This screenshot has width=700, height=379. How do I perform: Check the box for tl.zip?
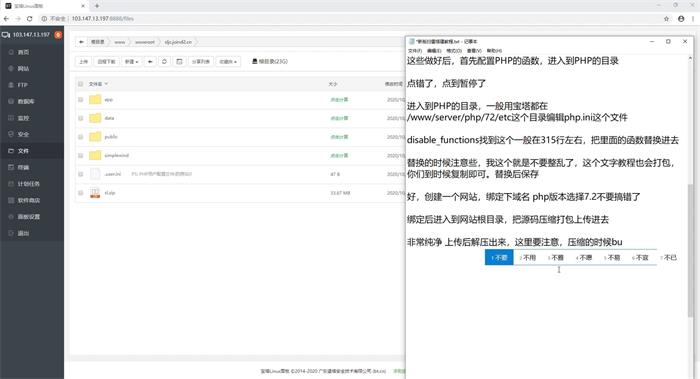click(x=81, y=193)
